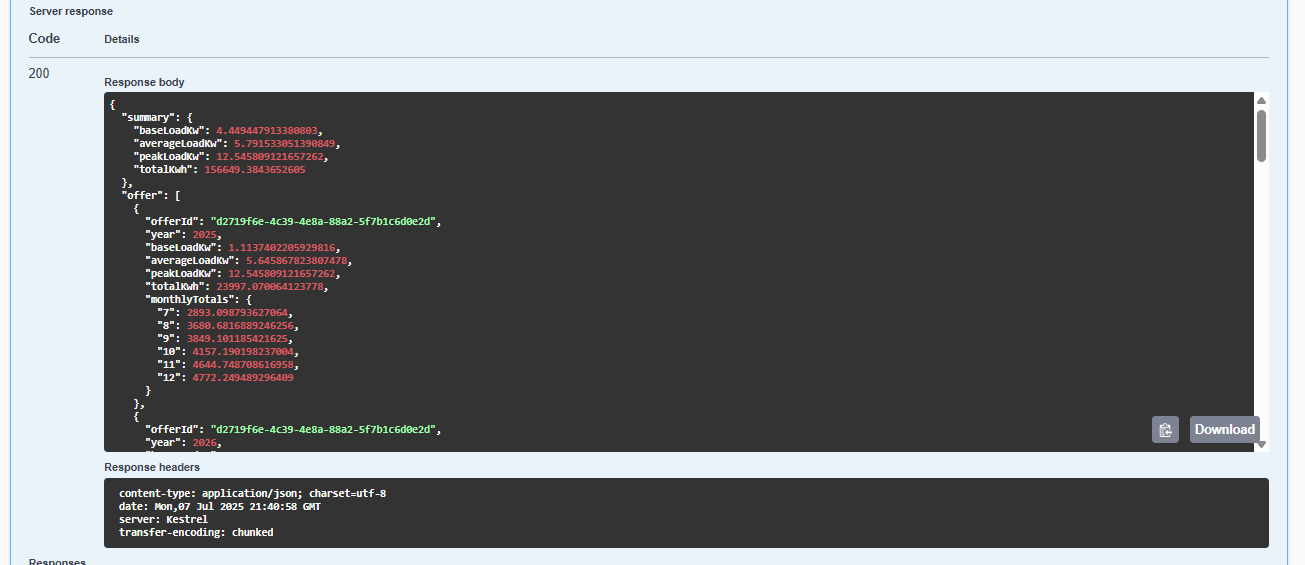Screen dimensions: 1305x565
Task: Download the response body
Action: coord(1224,430)
